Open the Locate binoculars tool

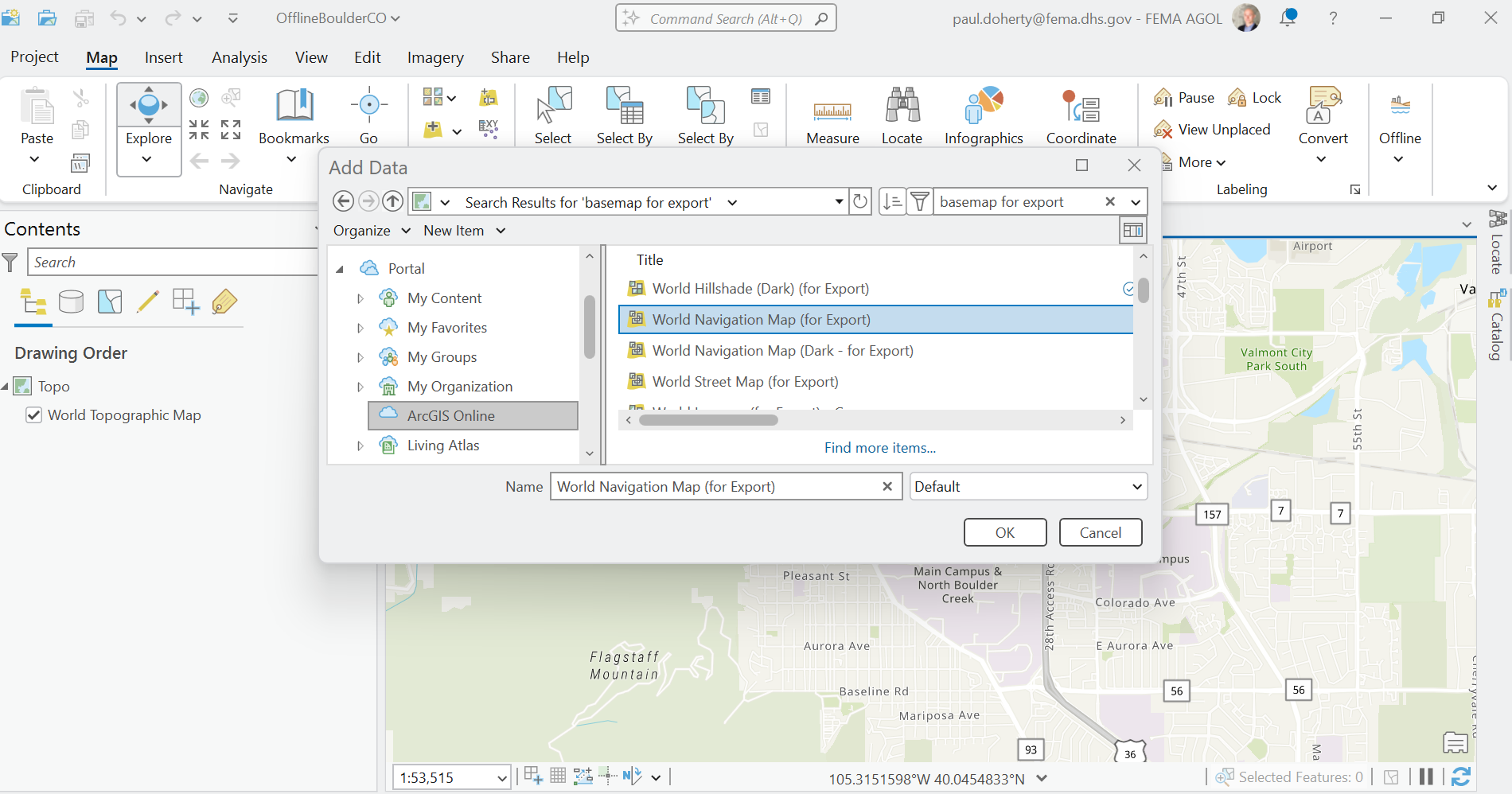(902, 117)
